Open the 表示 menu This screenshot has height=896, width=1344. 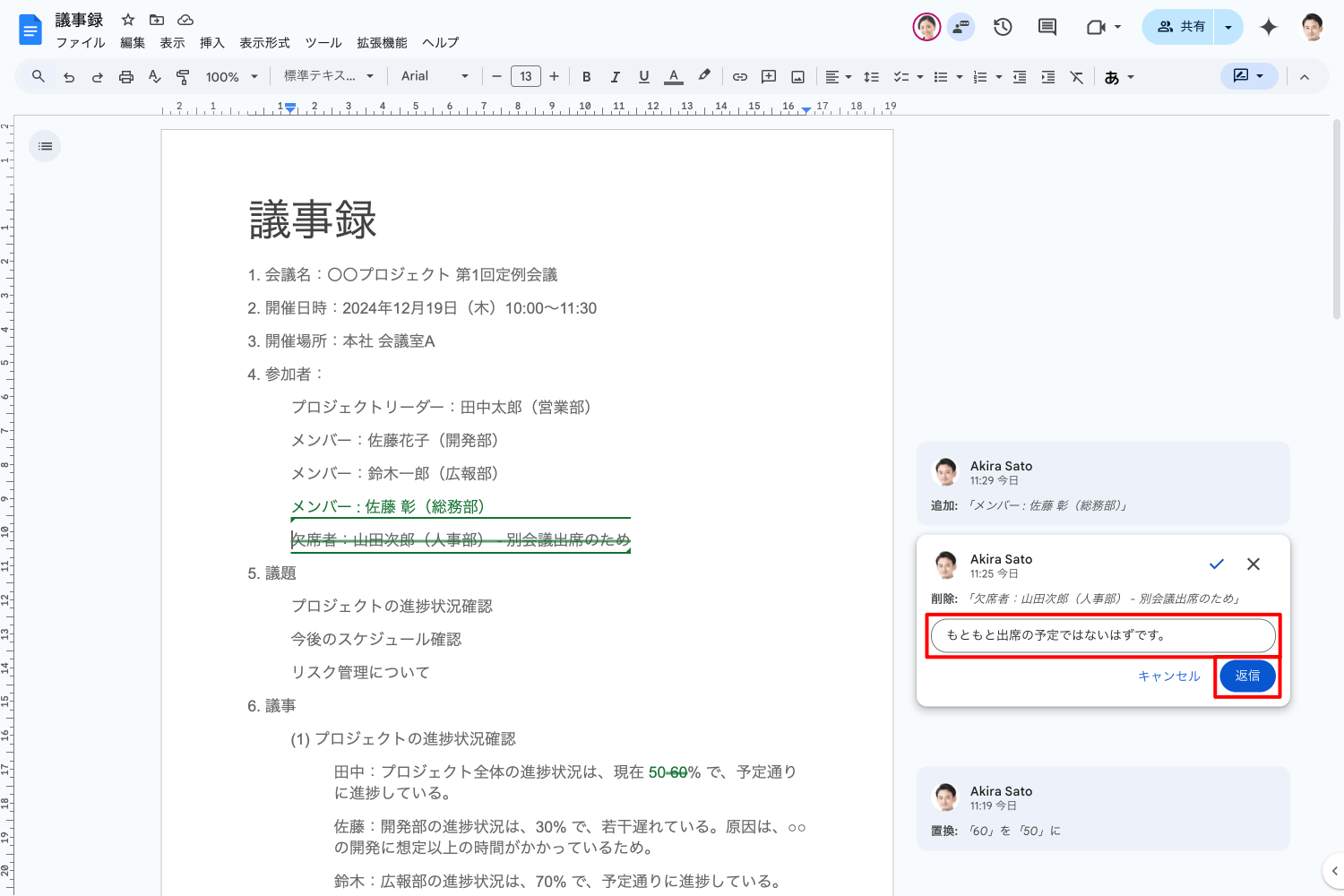172,43
